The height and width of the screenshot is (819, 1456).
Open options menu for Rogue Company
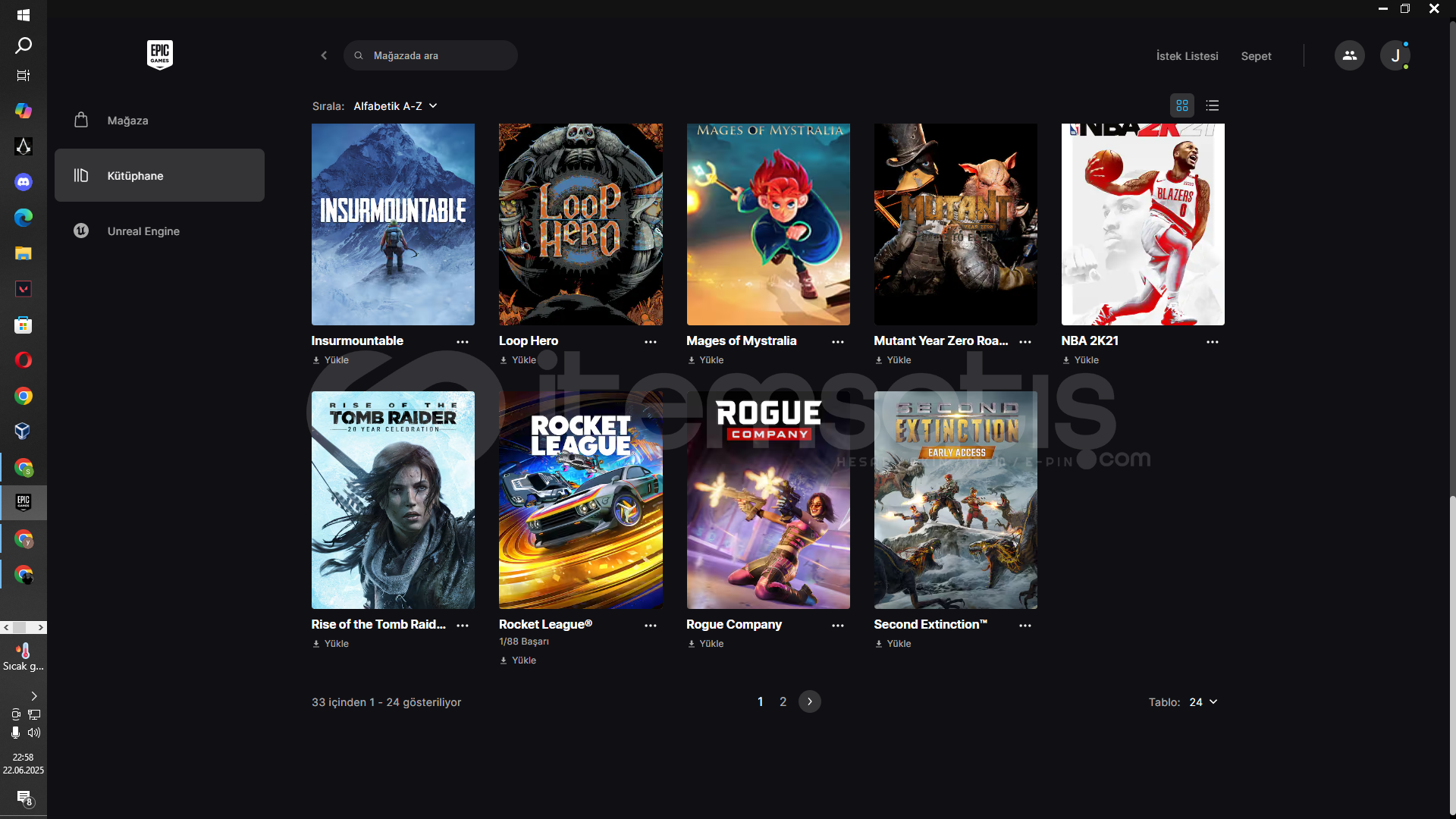pyautogui.click(x=837, y=626)
